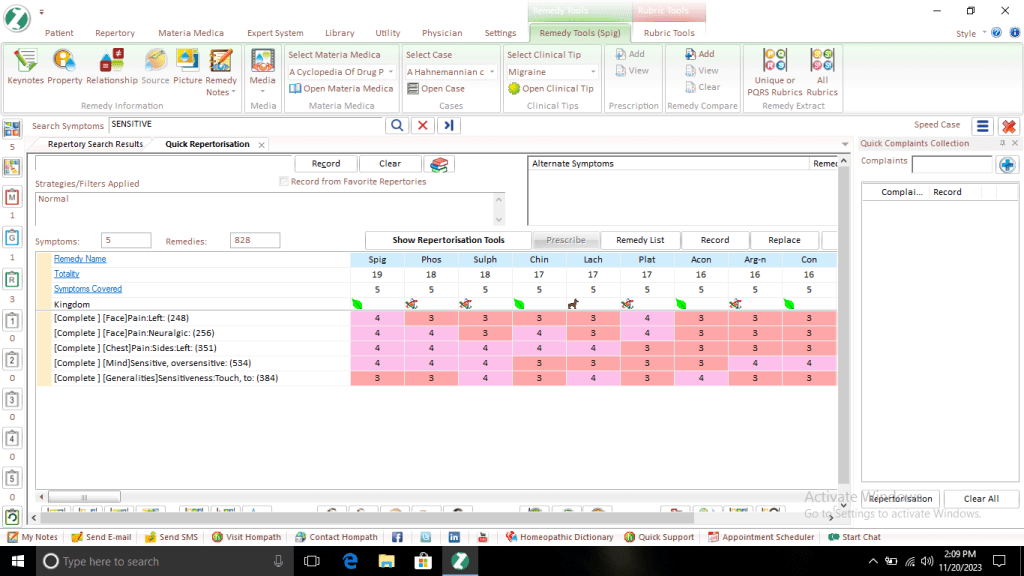Open the Relationship remedy tool
Viewport: 1024px width, 576px height.
112,66
